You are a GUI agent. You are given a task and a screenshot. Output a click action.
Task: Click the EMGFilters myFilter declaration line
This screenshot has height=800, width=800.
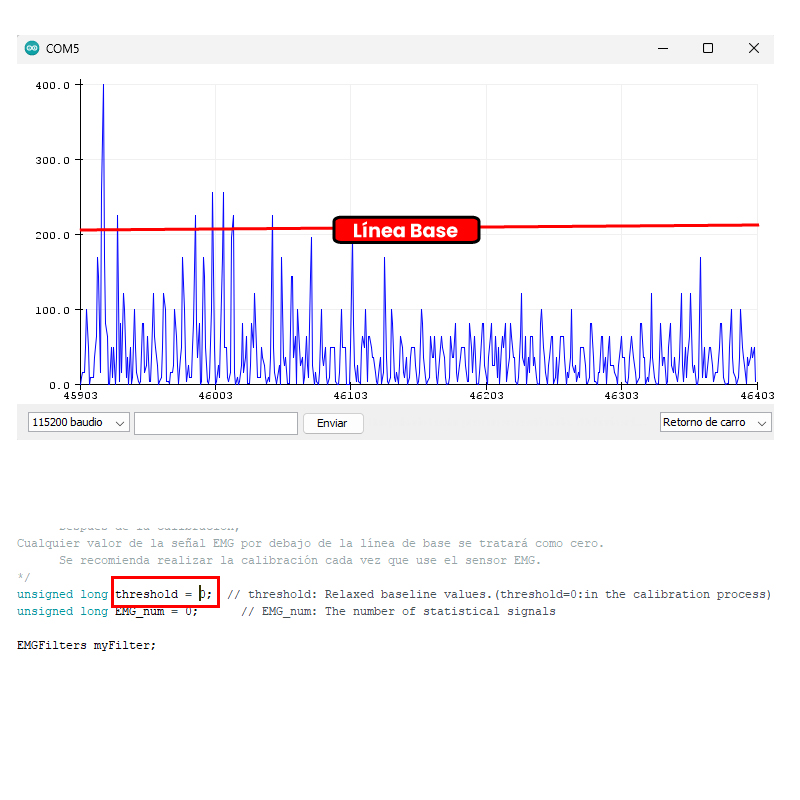tap(86, 645)
